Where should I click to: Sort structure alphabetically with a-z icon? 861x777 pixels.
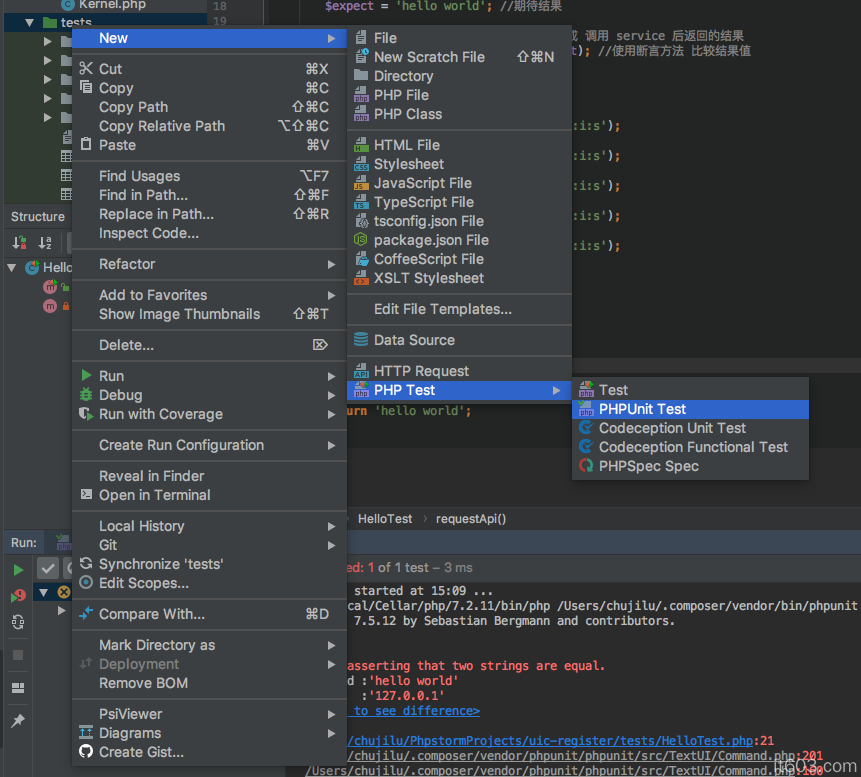[44, 243]
